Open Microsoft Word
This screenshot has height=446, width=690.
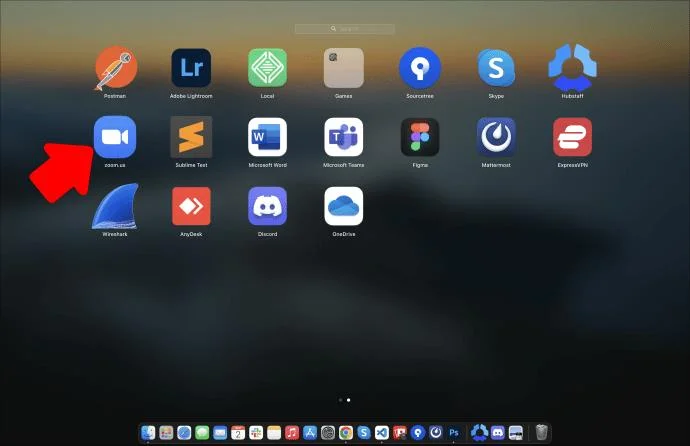[x=267, y=137]
